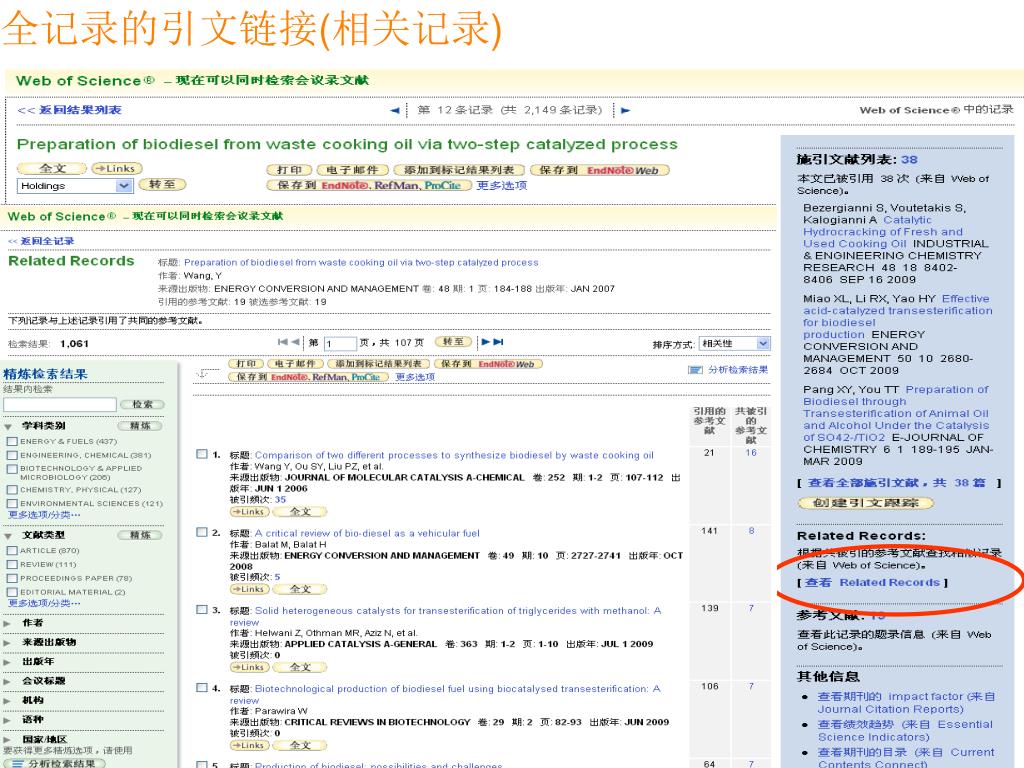Click 精炼 button for 学科类别
The width and height of the screenshot is (1024, 768).
point(140,426)
